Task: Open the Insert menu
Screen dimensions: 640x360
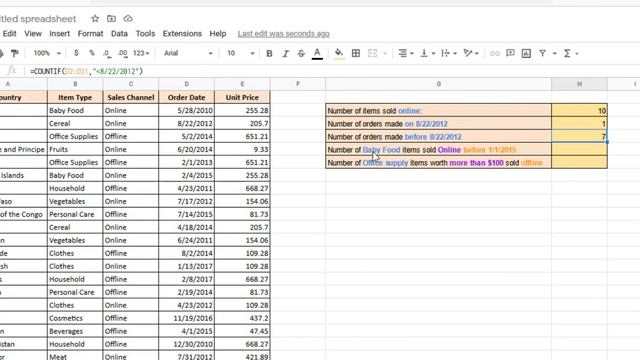Action: 60,34
